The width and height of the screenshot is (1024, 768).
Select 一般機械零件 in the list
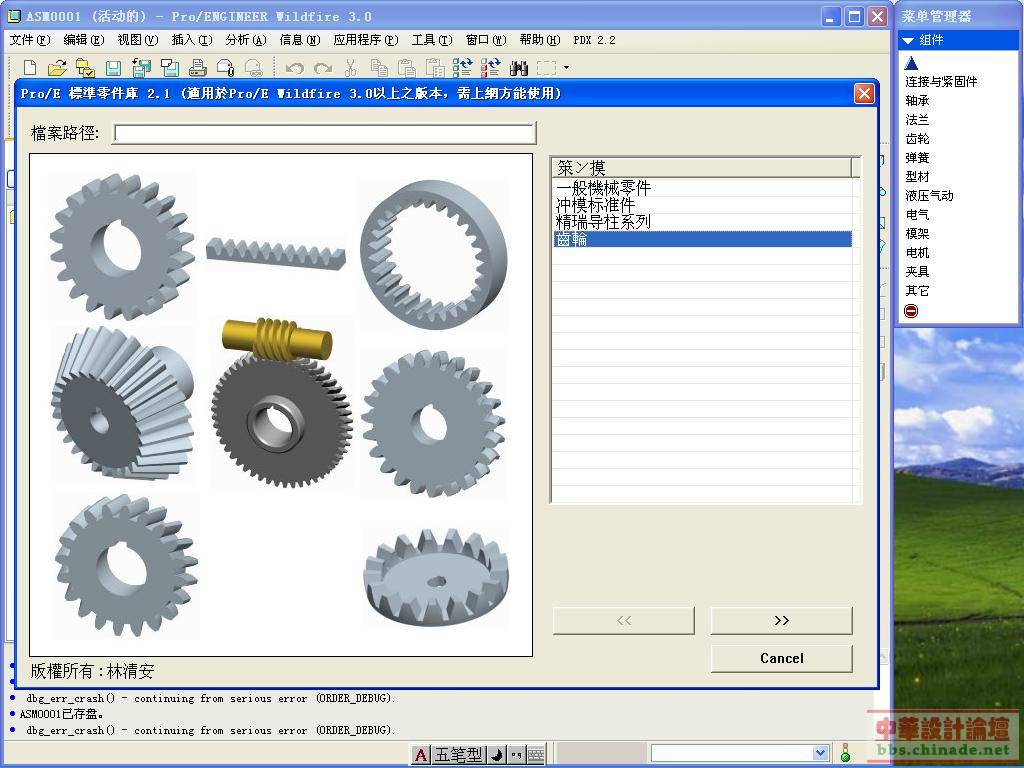pyautogui.click(x=702, y=188)
